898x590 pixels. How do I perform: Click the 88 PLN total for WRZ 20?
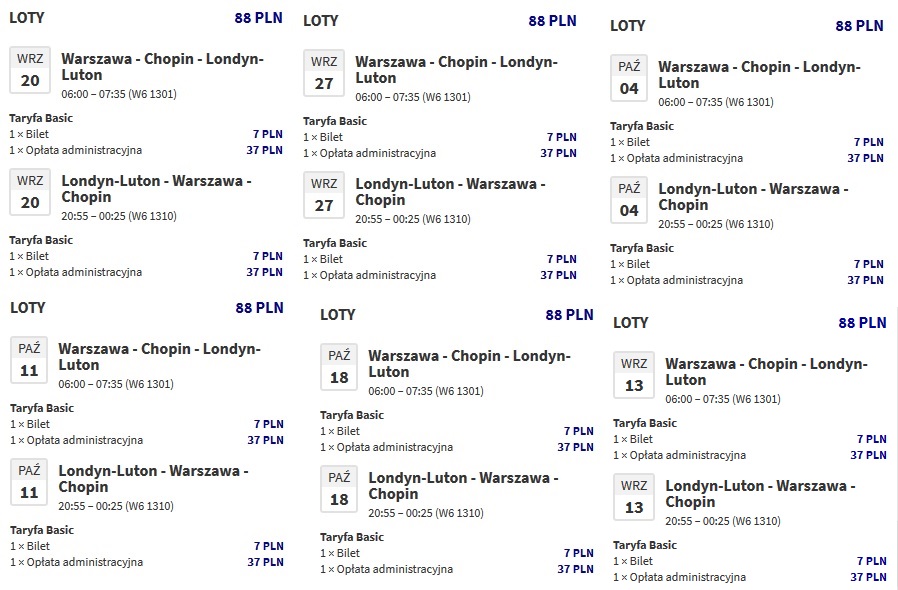(x=258, y=18)
